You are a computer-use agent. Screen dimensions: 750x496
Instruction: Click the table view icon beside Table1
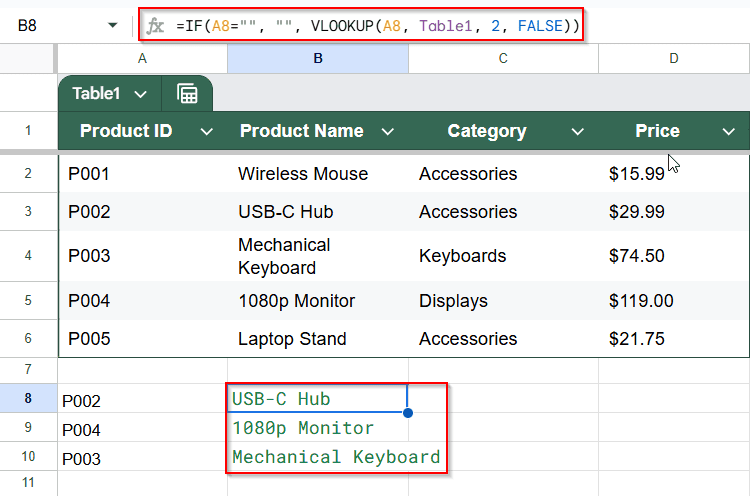187,94
